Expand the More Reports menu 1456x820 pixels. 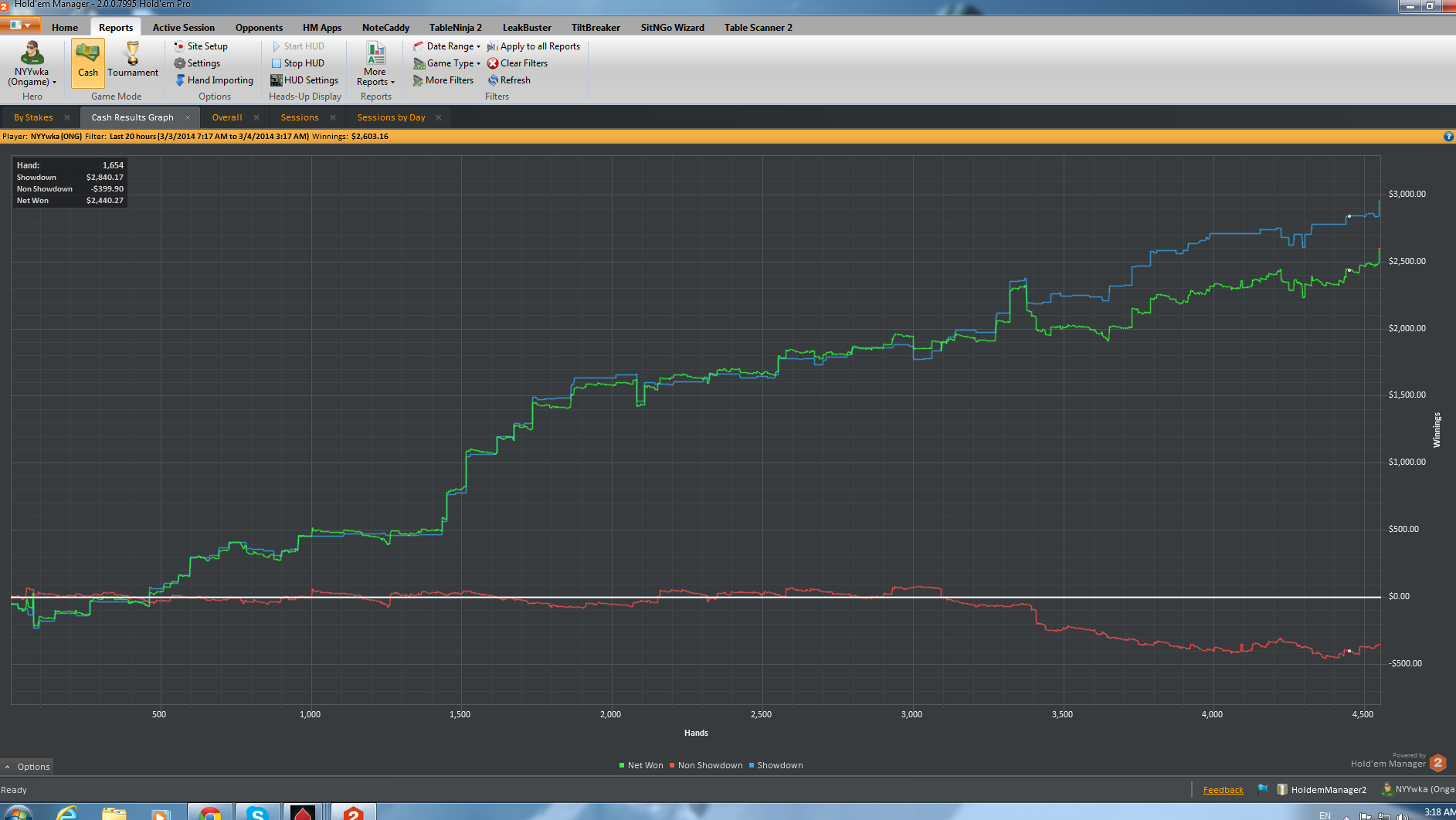click(x=375, y=64)
